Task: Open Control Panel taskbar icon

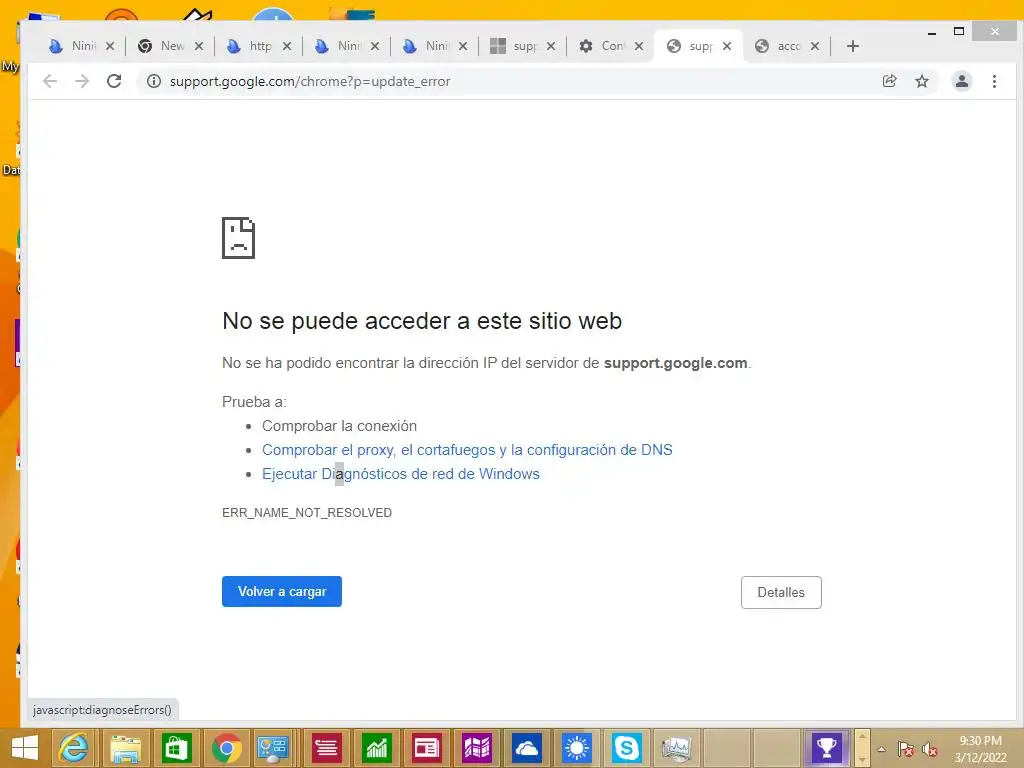Action: click(x=273, y=748)
